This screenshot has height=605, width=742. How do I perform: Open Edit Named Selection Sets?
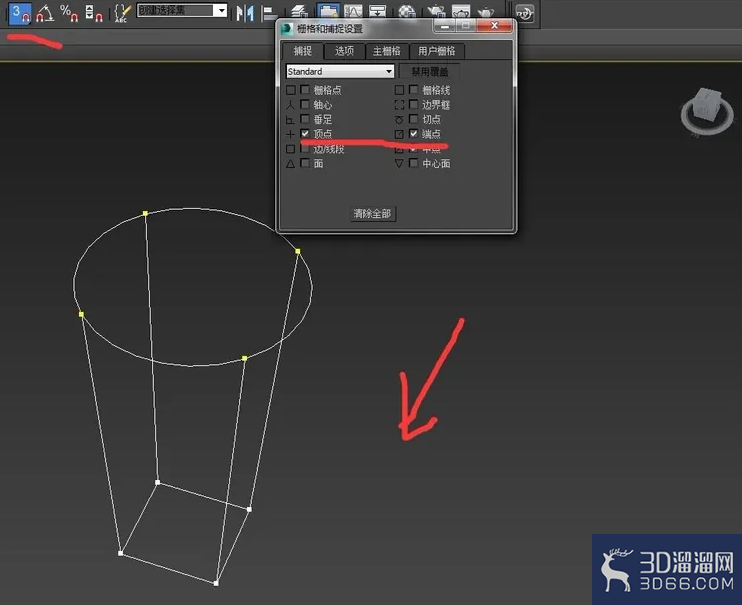[122, 13]
